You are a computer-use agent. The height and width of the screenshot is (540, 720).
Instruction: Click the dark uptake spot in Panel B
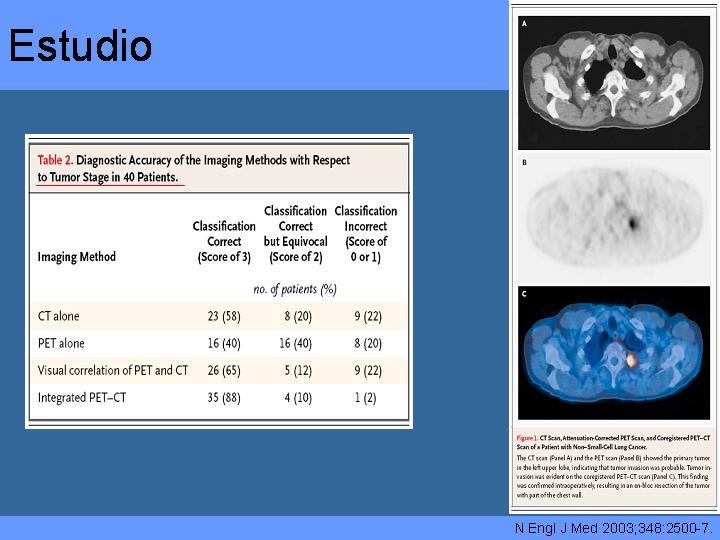click(x=633, y=224)
